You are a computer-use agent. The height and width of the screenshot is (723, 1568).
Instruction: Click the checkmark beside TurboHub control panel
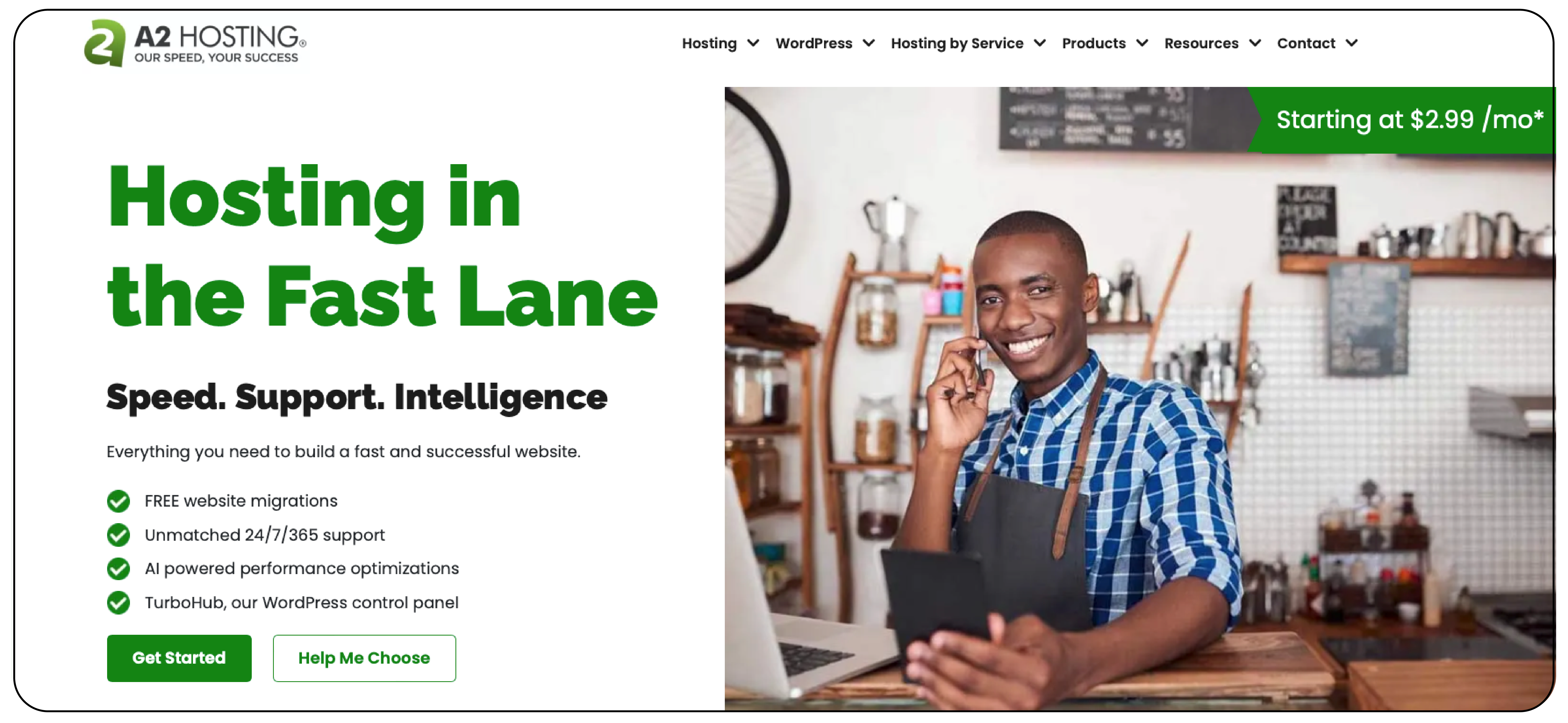pyautogui.click(x=118, y=603)
